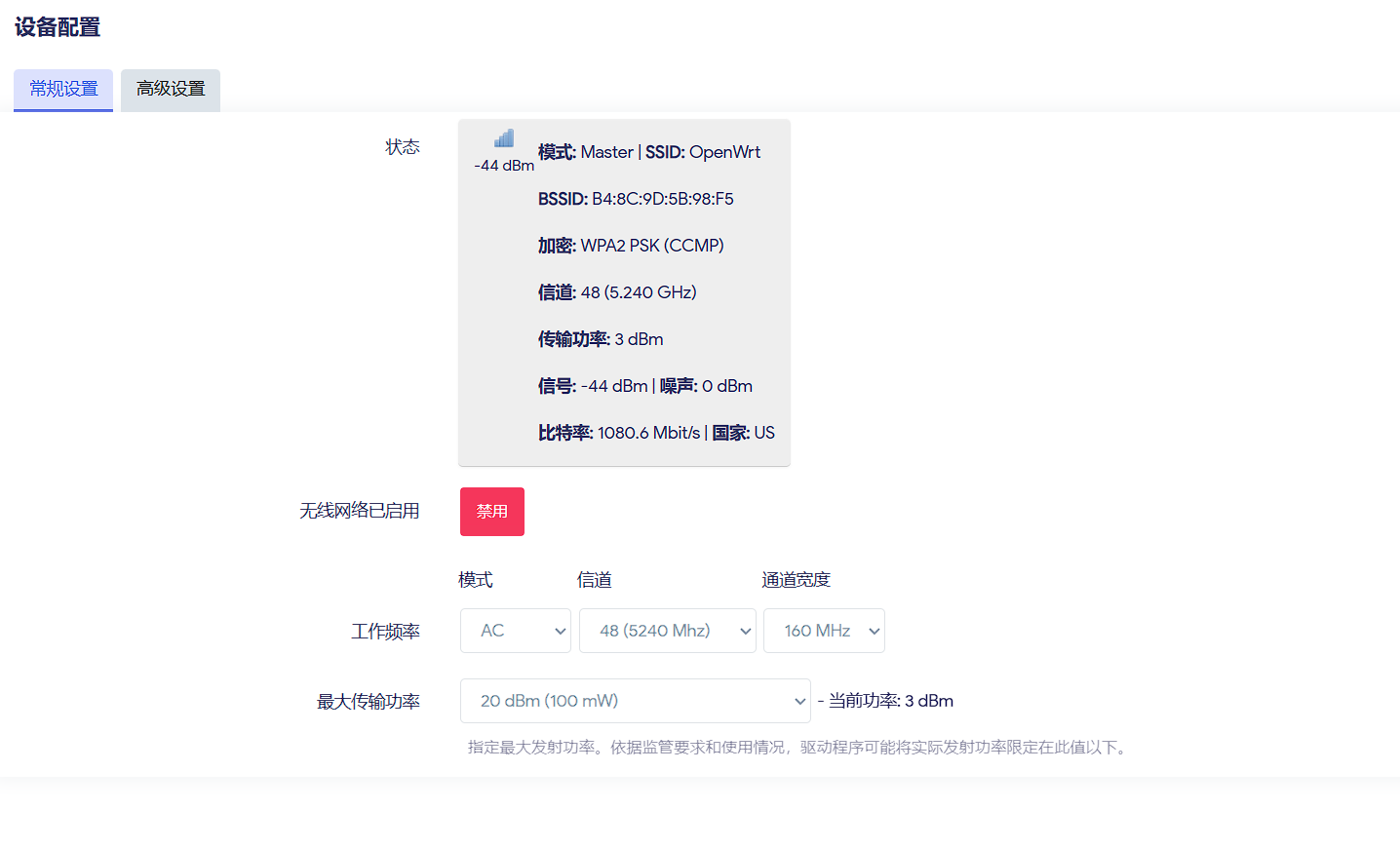The image size is (1400, 849).
Task: Click the wireless signal strength icon
Action: click(503, 138)
